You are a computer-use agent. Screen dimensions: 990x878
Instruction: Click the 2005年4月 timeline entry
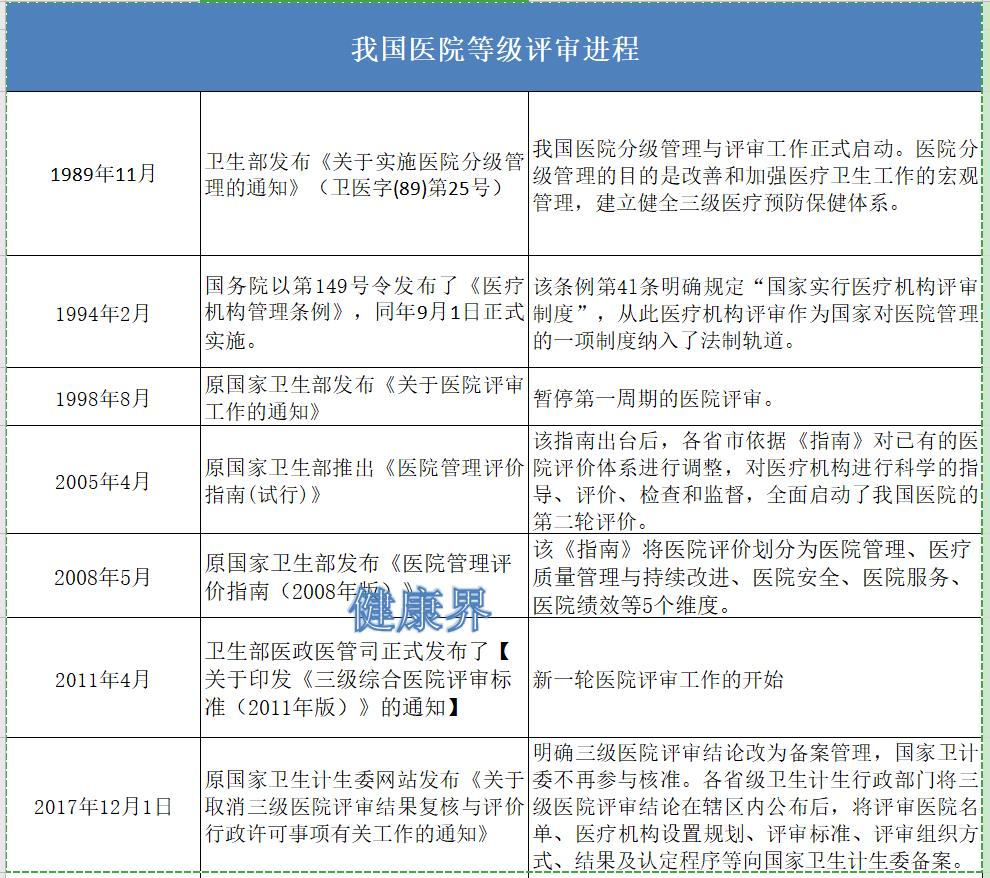[103, 482]
